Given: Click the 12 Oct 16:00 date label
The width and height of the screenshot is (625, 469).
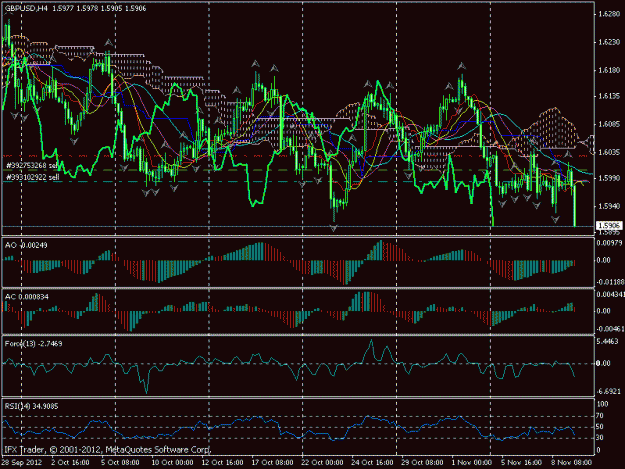Looking at the screenshot, I should tap(222, 463).
